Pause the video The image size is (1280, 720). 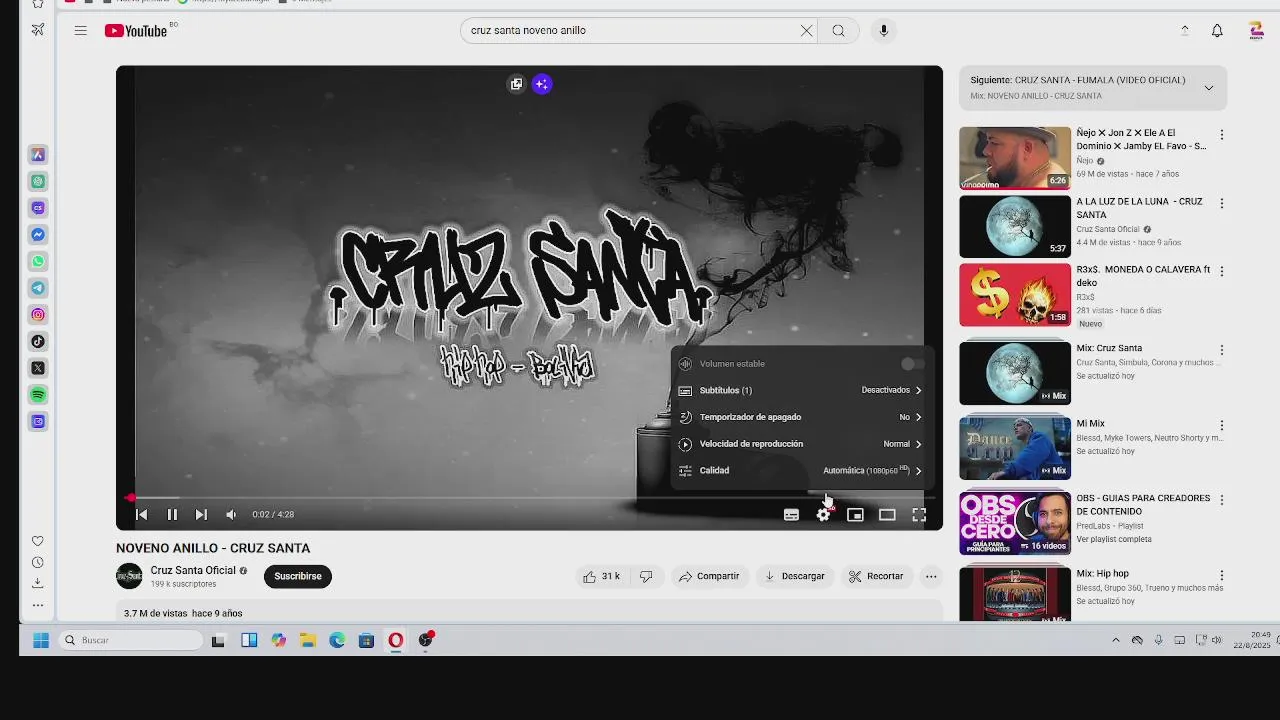click(x=172, y=514)
